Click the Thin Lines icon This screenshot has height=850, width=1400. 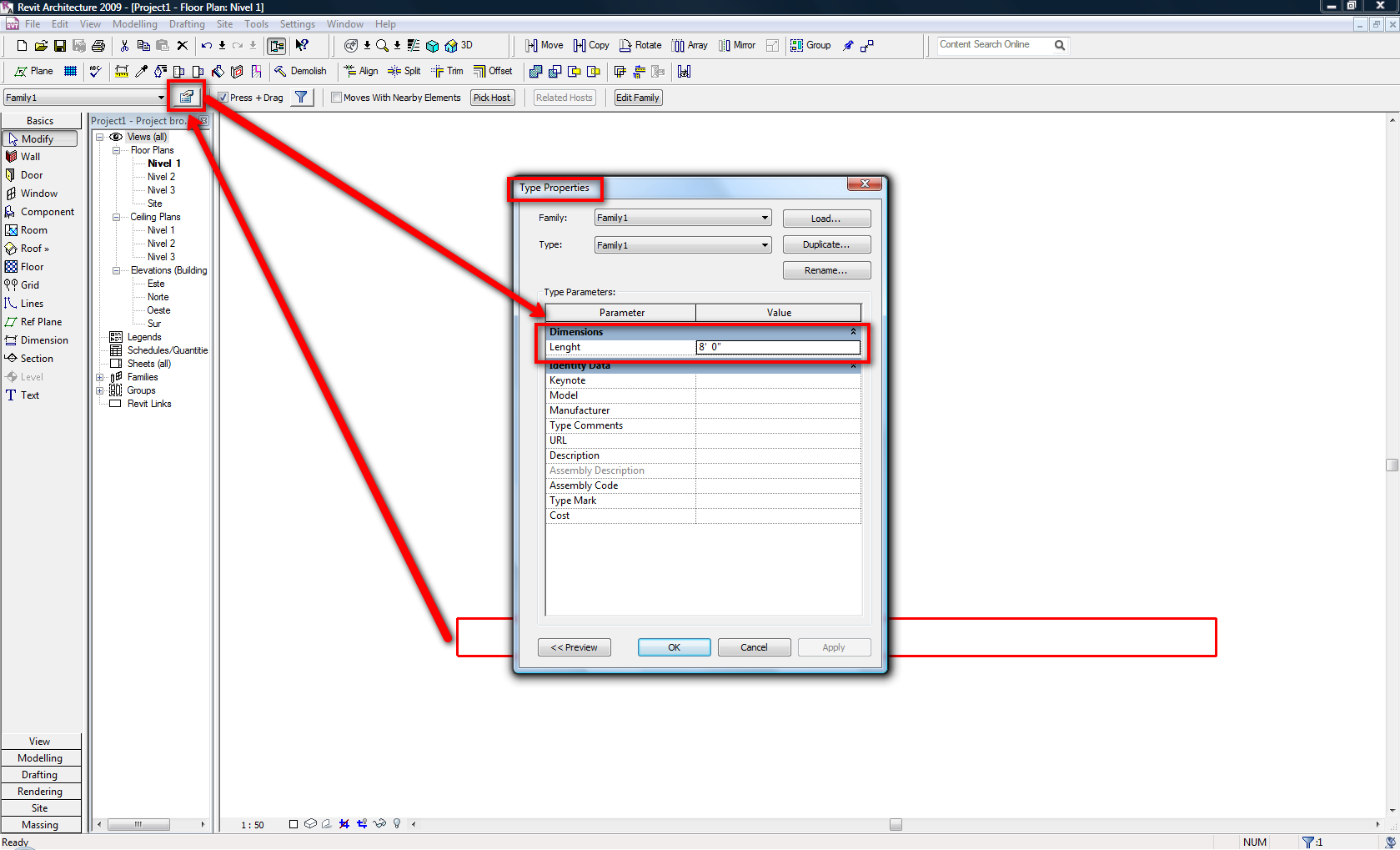[x=414, y=46]
